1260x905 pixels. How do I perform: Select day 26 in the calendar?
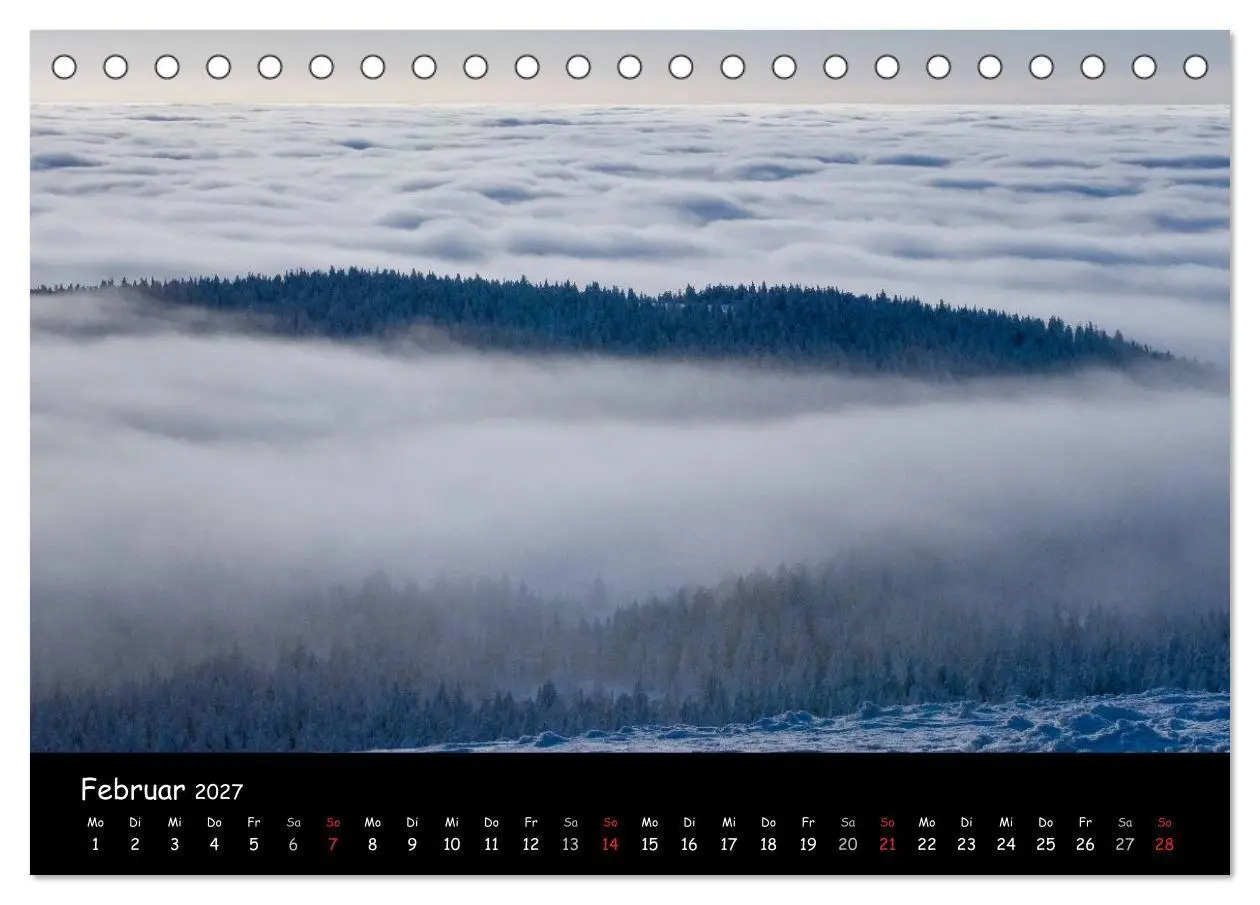(x=1085, y=844)
